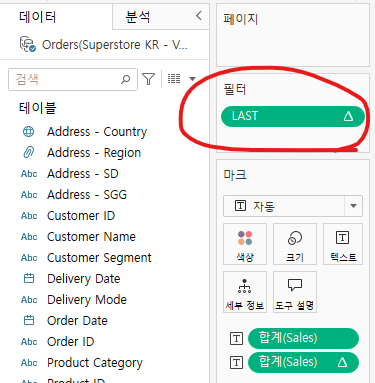Click the data view grid icon
Screen dimensions: 375x383
(174, 79)
